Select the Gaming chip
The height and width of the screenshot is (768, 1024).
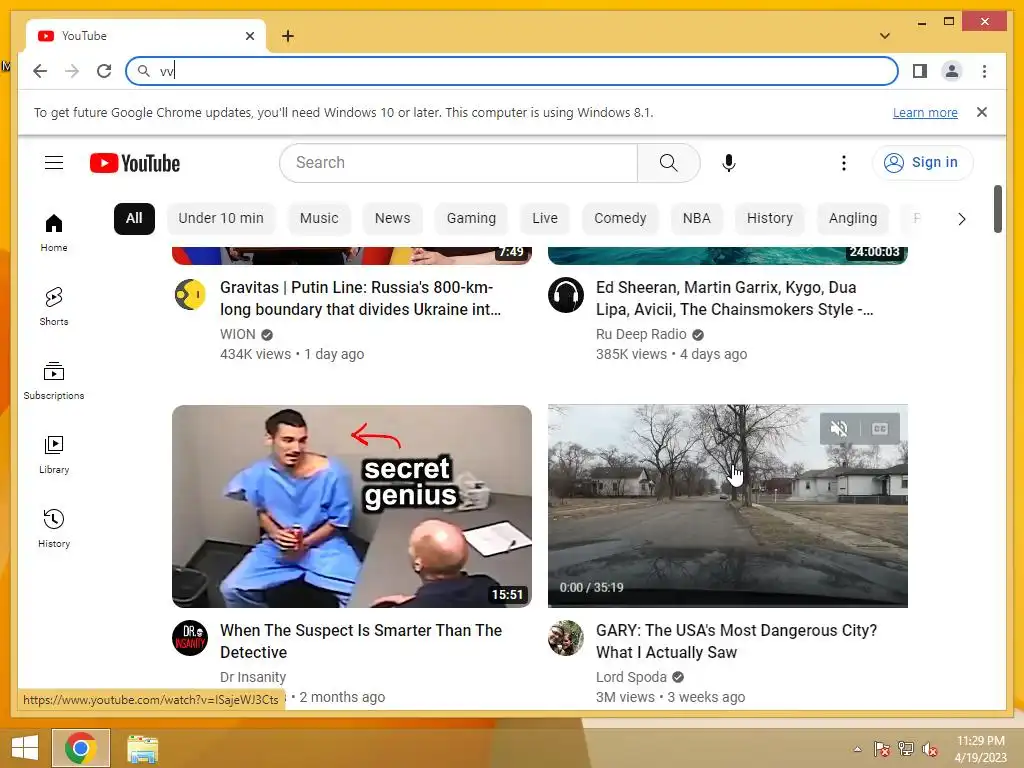tap(471, 218)
